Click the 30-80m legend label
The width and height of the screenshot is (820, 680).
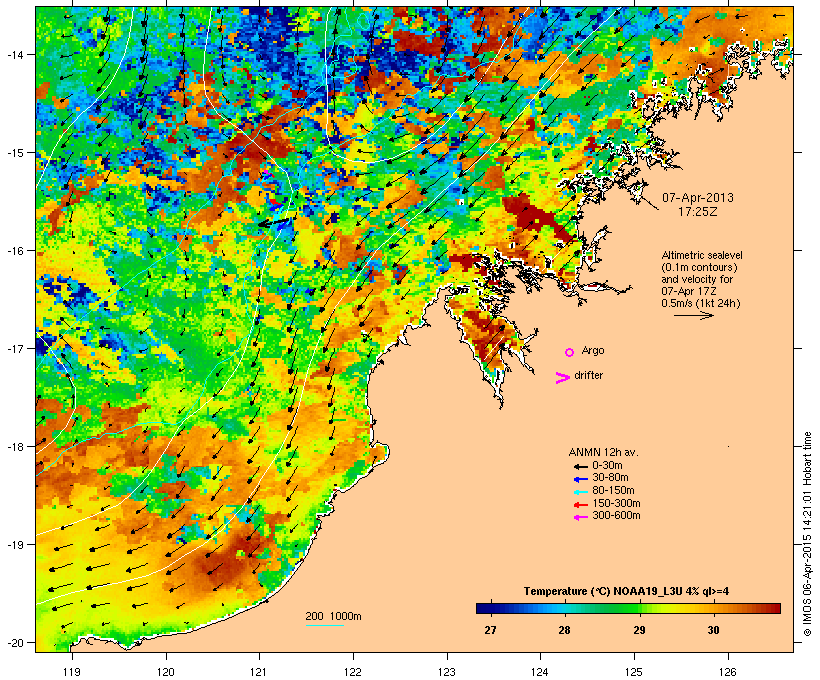click(610, 478)
